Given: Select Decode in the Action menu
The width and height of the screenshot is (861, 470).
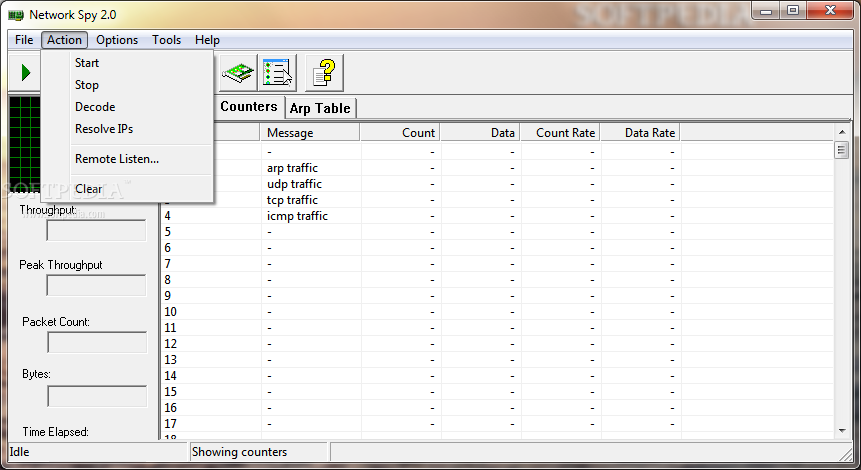Looking at the screenshot, I should coord(127,107).
